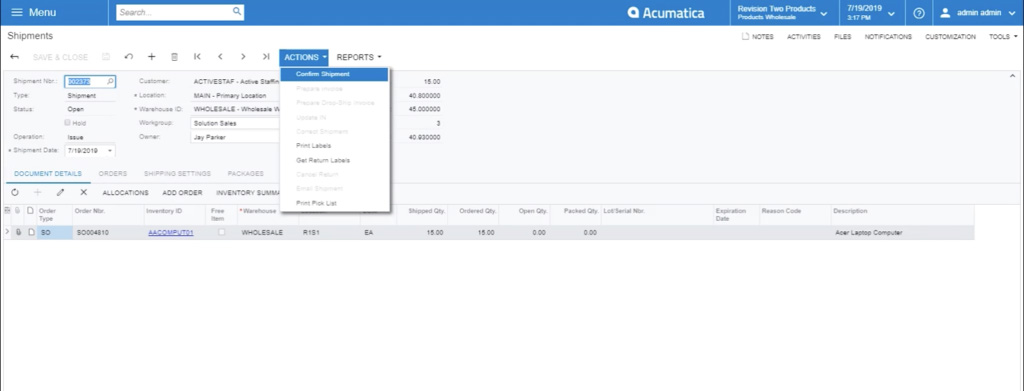Image resolution: width=1024 pixels, height=391 pixels.
Task: Click the ADD ORDER button
Action: (x=182, y=193)
